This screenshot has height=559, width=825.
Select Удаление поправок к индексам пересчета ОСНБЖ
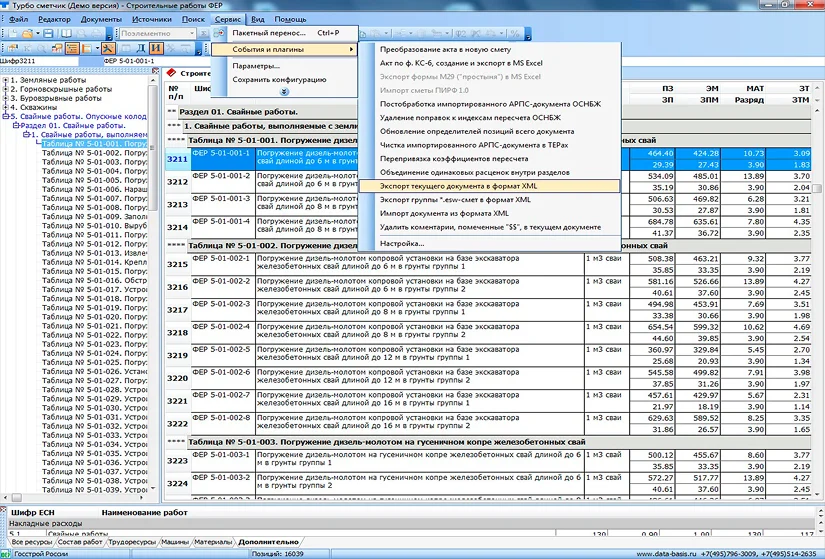[x=489, y=117]
